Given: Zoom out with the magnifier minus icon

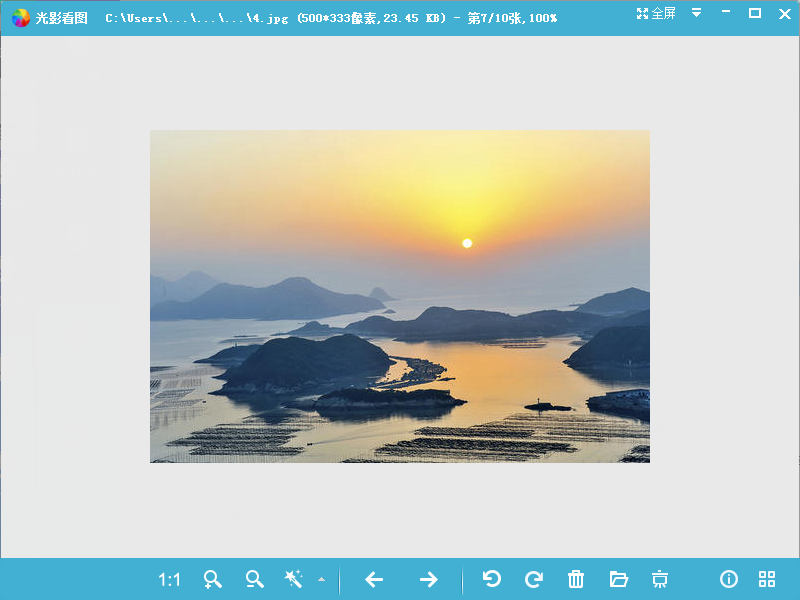Looking at the screenshot, I should tap(254, 580).
